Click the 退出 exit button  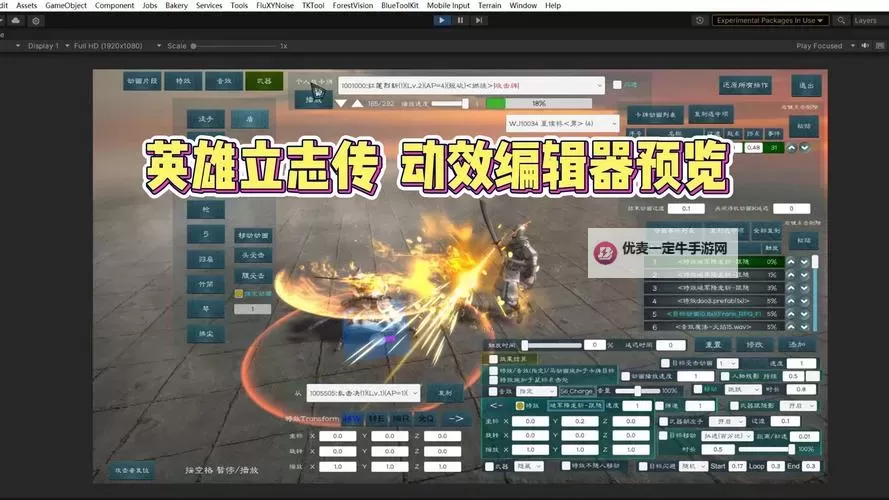coord(806,86)
